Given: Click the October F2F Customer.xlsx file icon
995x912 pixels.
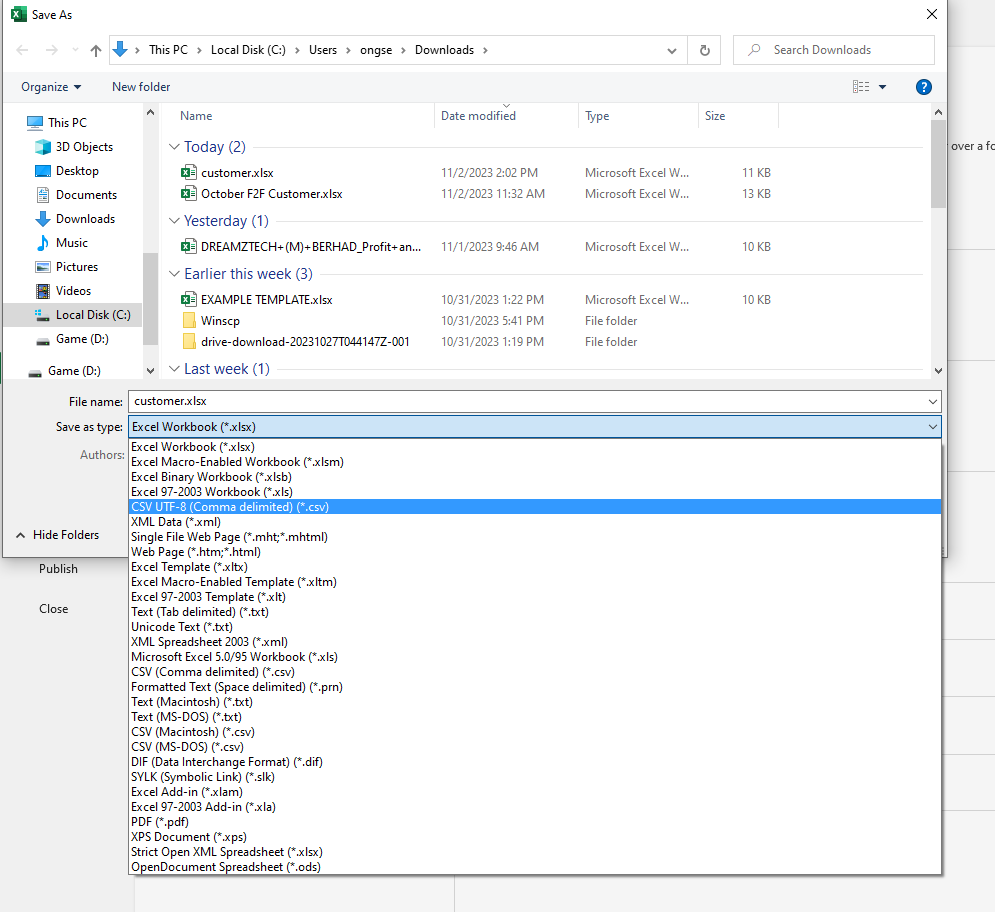Looking at the screenshot, I should [188, 194].
